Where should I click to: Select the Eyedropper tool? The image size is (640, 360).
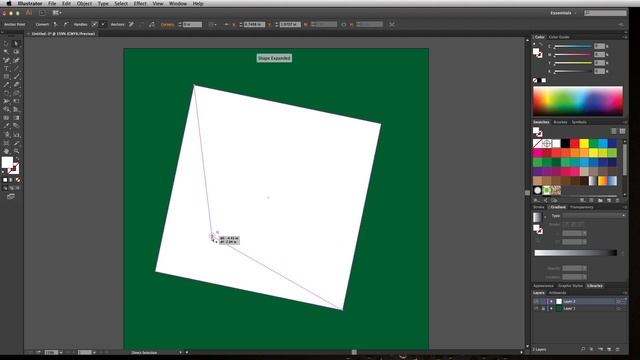pos(7,126)
